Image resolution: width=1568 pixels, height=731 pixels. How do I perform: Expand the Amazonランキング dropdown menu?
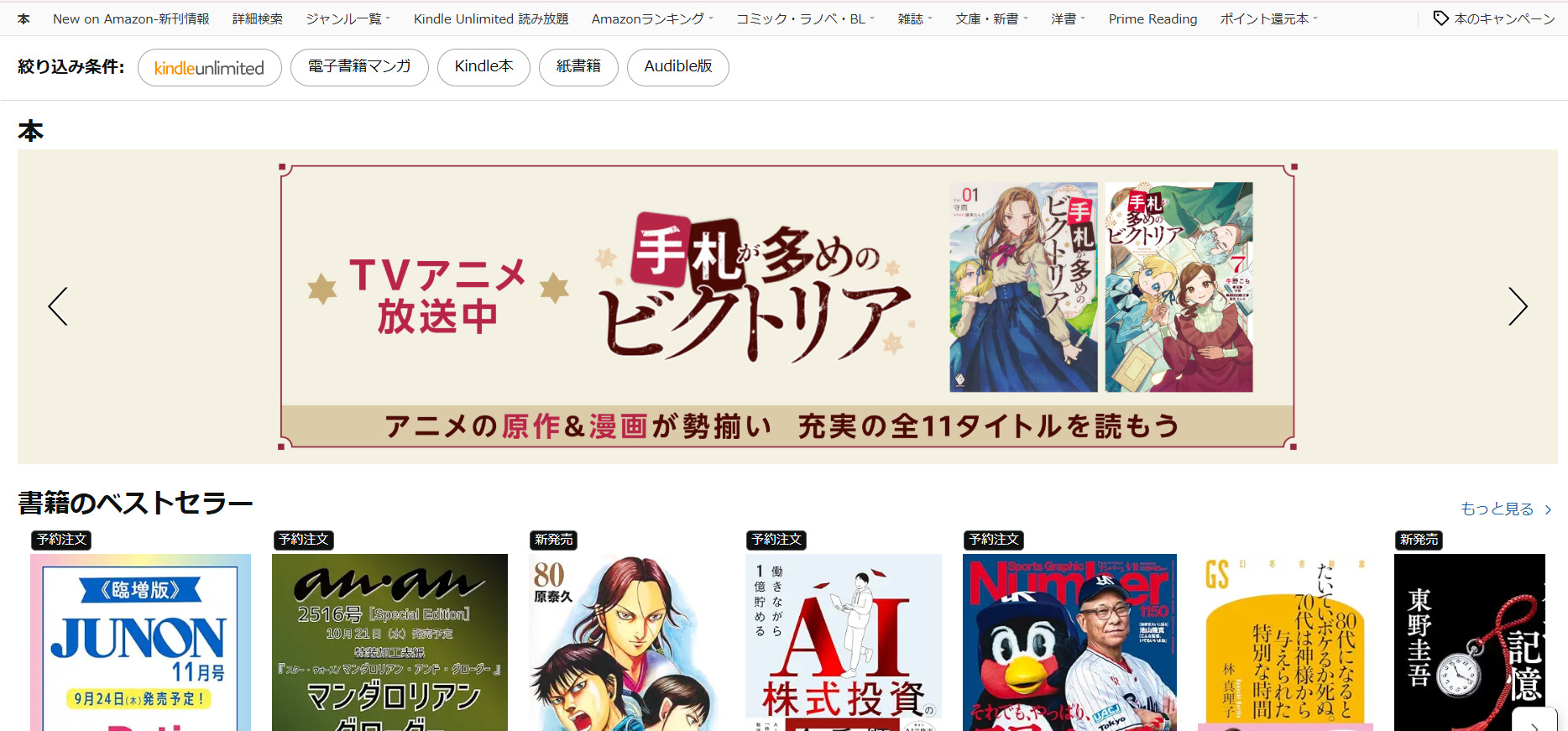(x=652, y=18)
